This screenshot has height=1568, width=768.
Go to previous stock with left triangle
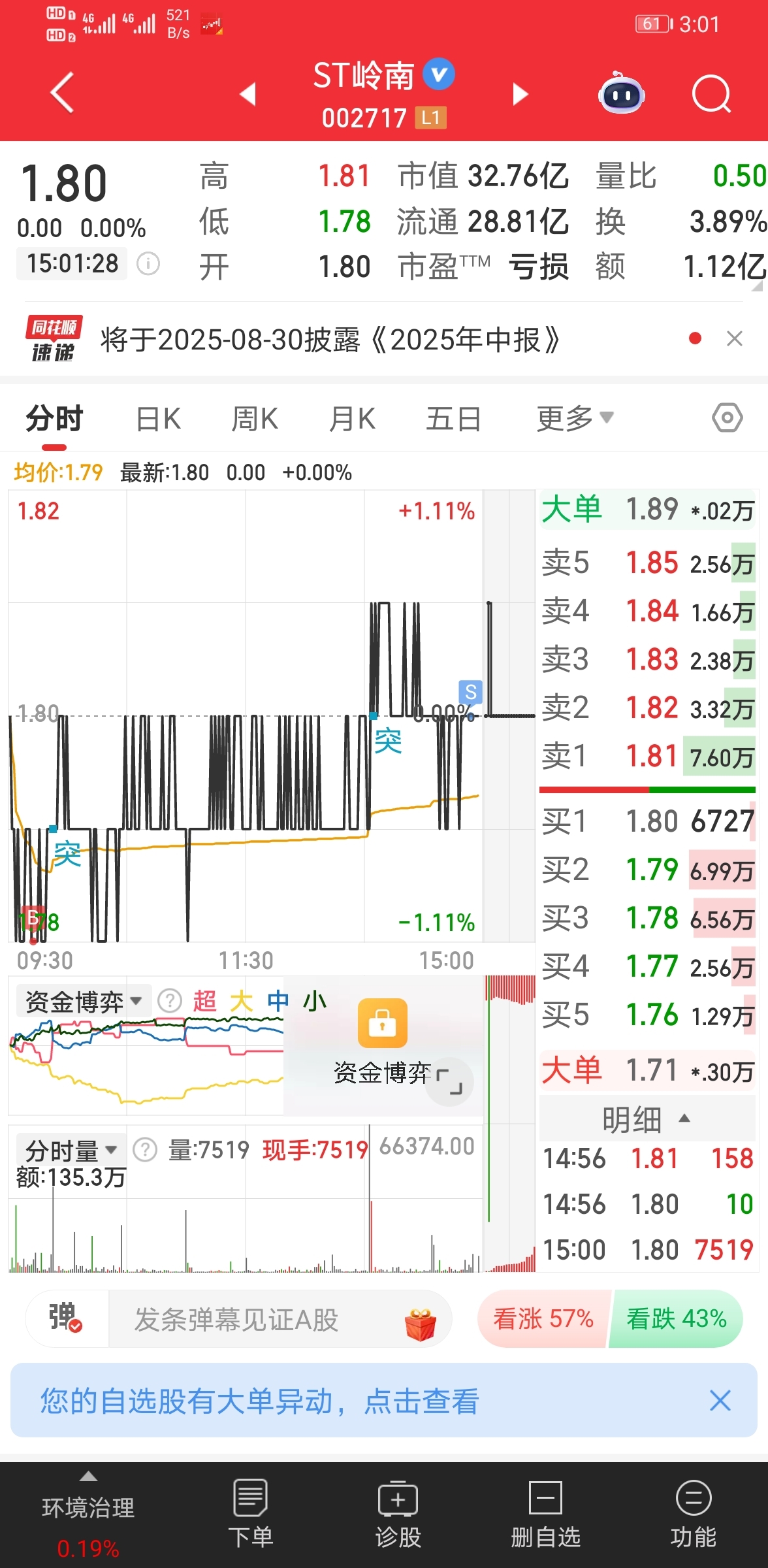pyautogui.click(x=248, y=94)
